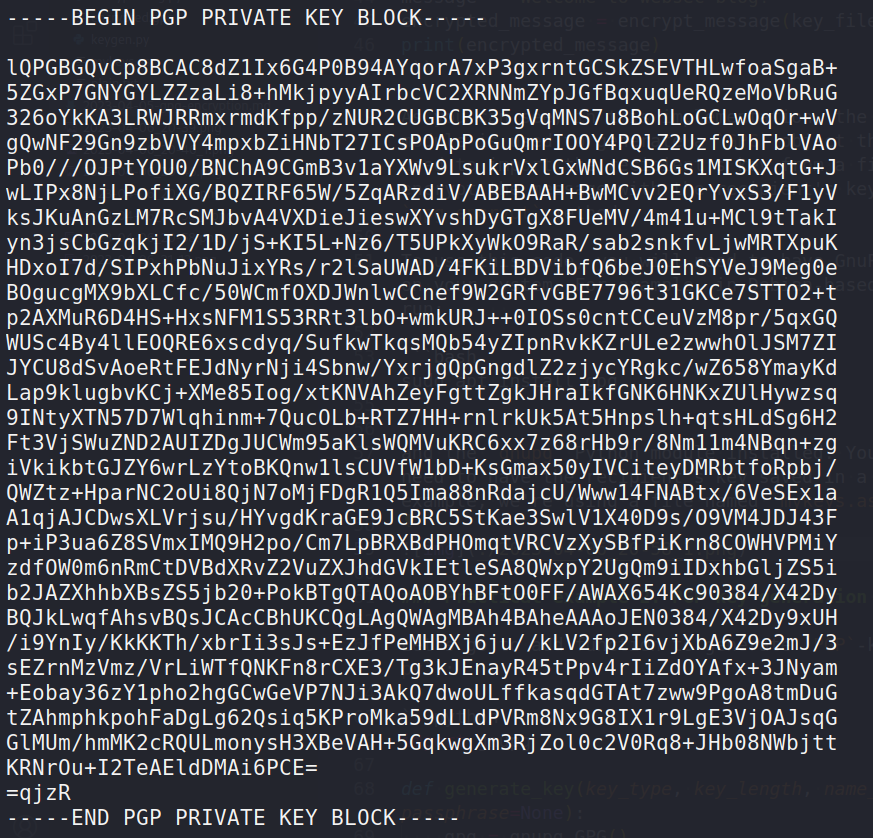Click the final key line KRNrOu+I2TeAEldDMAi6PCE=
Screen dimensions: 873x838
tap(162, 767)
